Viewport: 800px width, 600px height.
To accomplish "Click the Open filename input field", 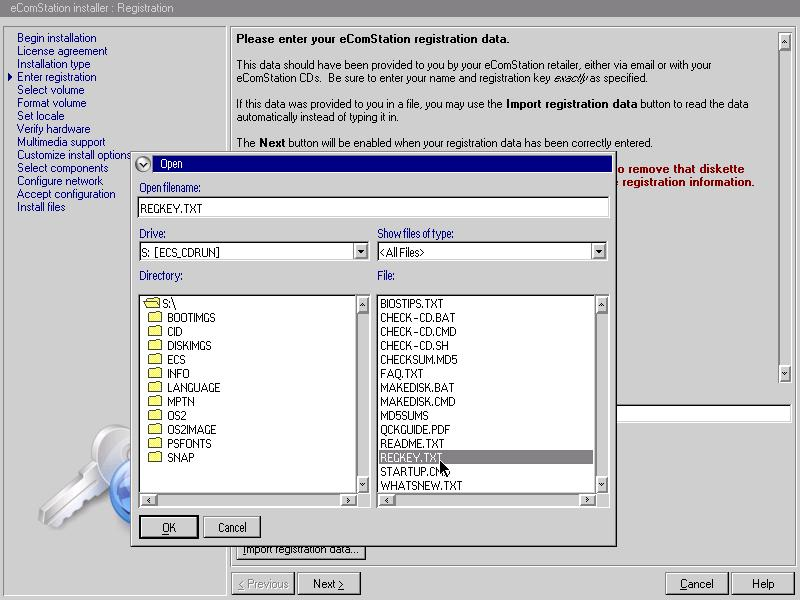I will (x=373, y=208).
